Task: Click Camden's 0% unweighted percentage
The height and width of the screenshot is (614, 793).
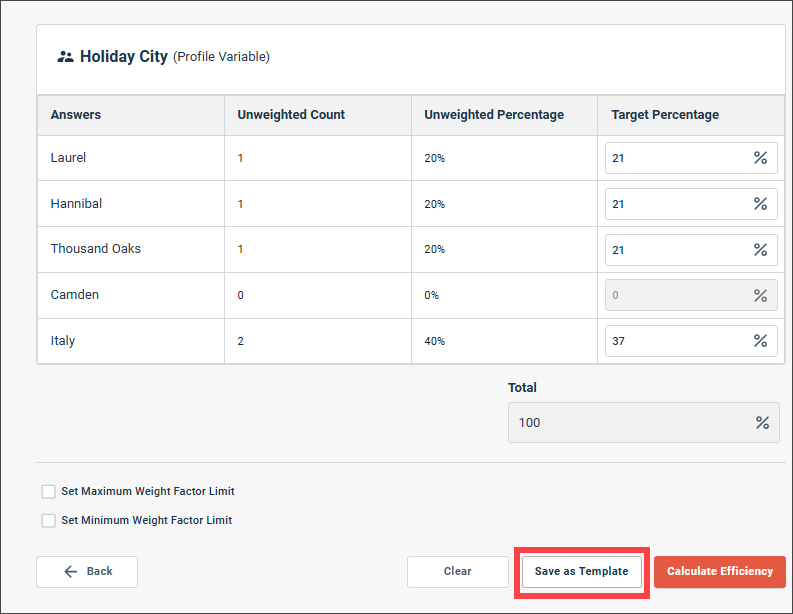Action: click(x=431, y=295)
